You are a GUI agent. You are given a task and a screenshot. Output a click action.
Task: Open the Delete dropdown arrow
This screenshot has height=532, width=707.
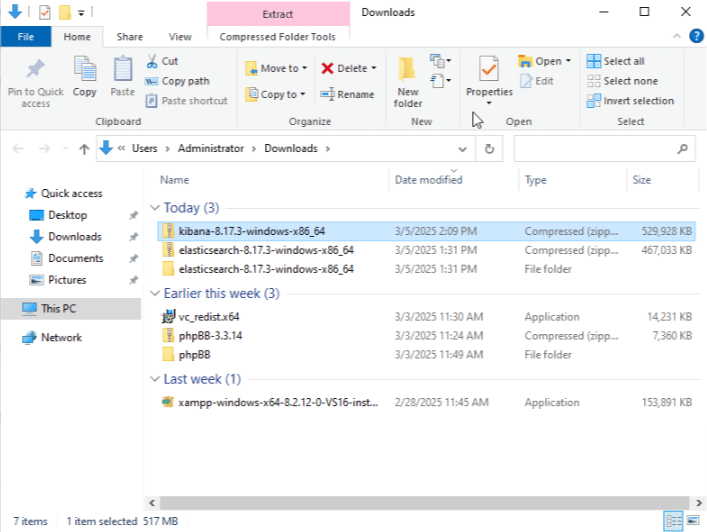pos(374,69)
